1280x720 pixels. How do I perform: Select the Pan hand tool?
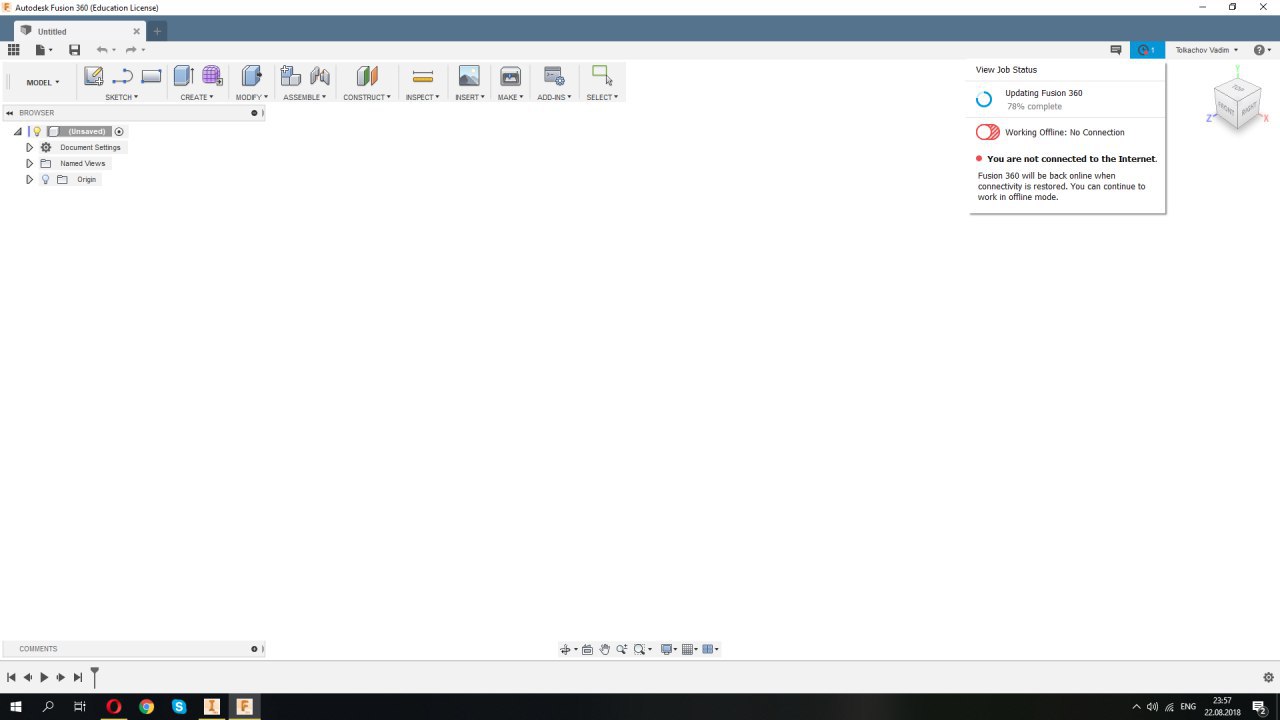point(604,650)
